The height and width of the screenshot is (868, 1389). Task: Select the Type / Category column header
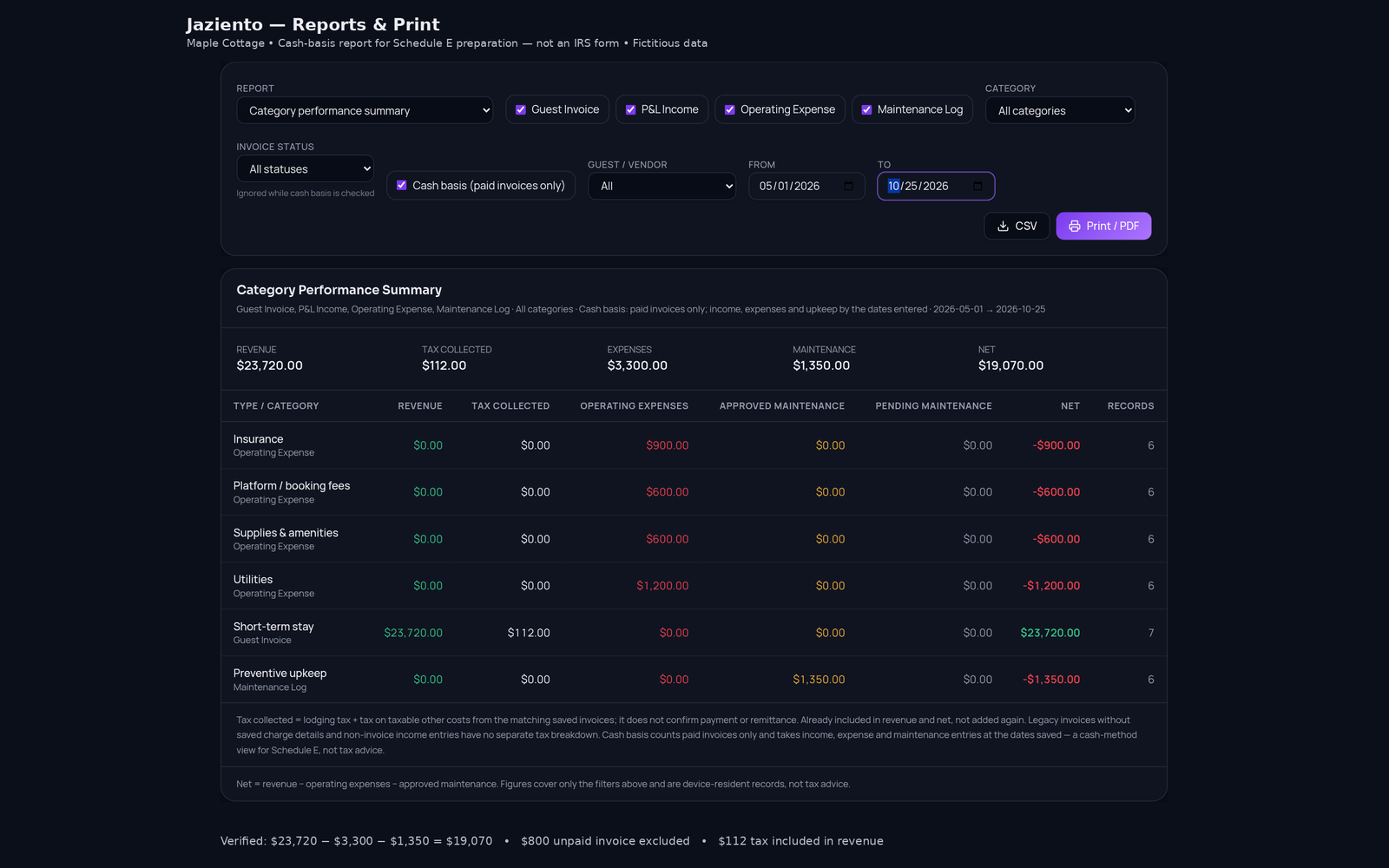tap(276, 406)
